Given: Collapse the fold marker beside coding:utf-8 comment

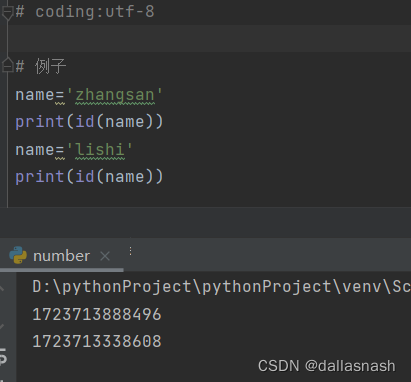Looking at the screenshot, I should click(x=7, y=12).
